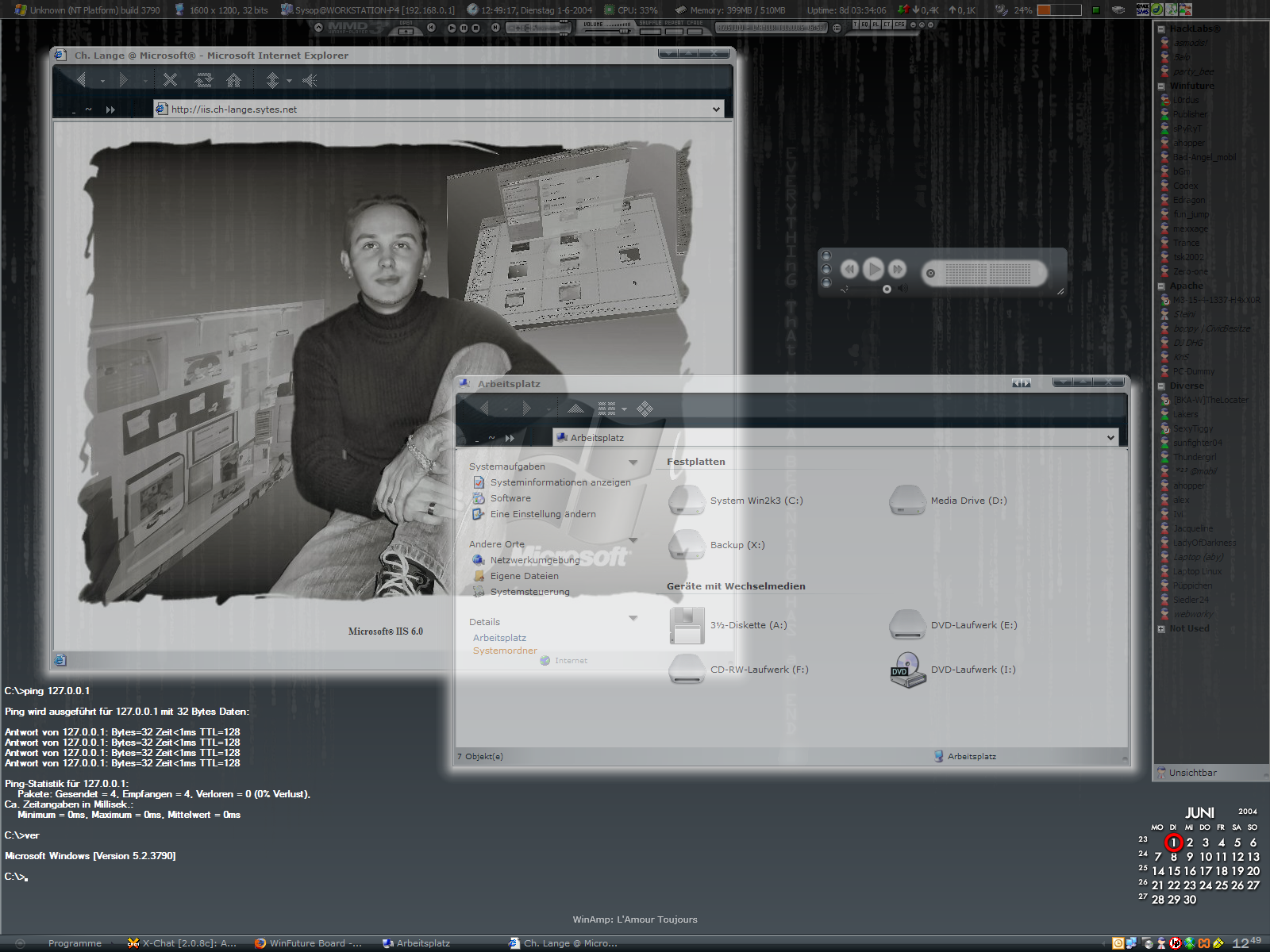Click the Systeminformationen anzeigen link

[x=560, y=482]
